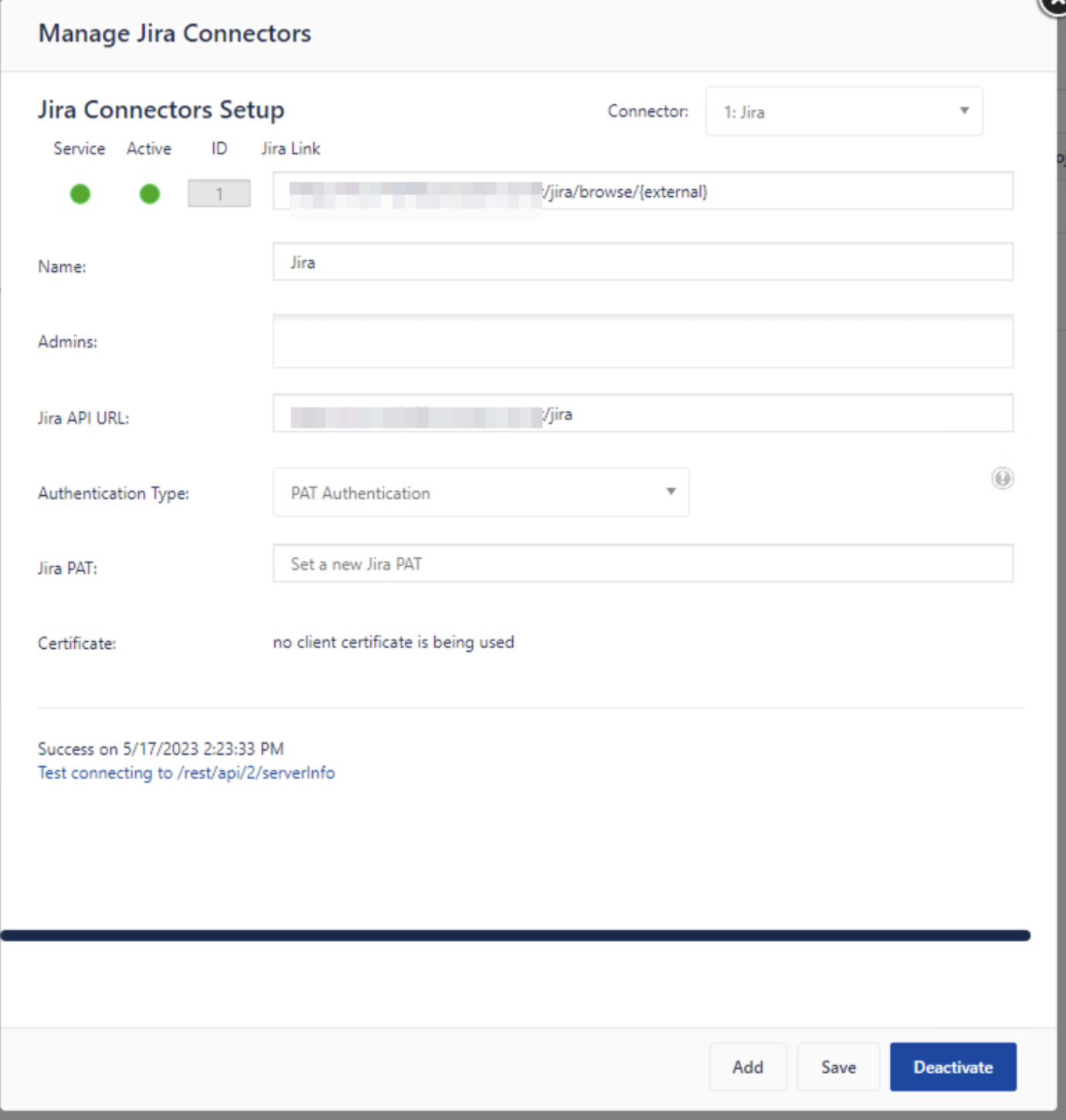Viewport: 1066px width, 1120px height.
Task: Click the Jira Connectors Setup heading
Action: [161, 110]
